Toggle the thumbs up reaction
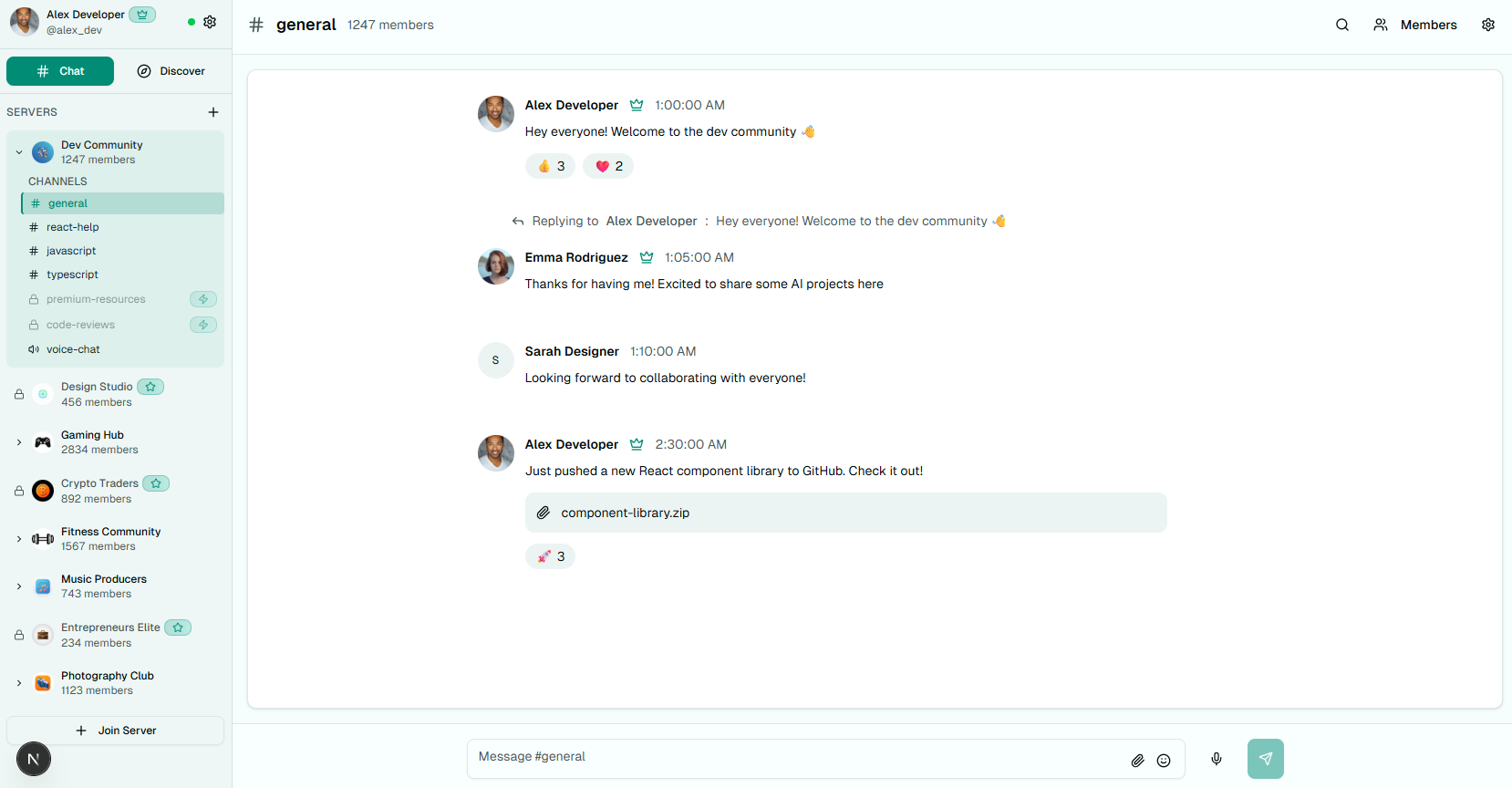The width and height of the screenshot is (1512, 788). click(551, 166)
